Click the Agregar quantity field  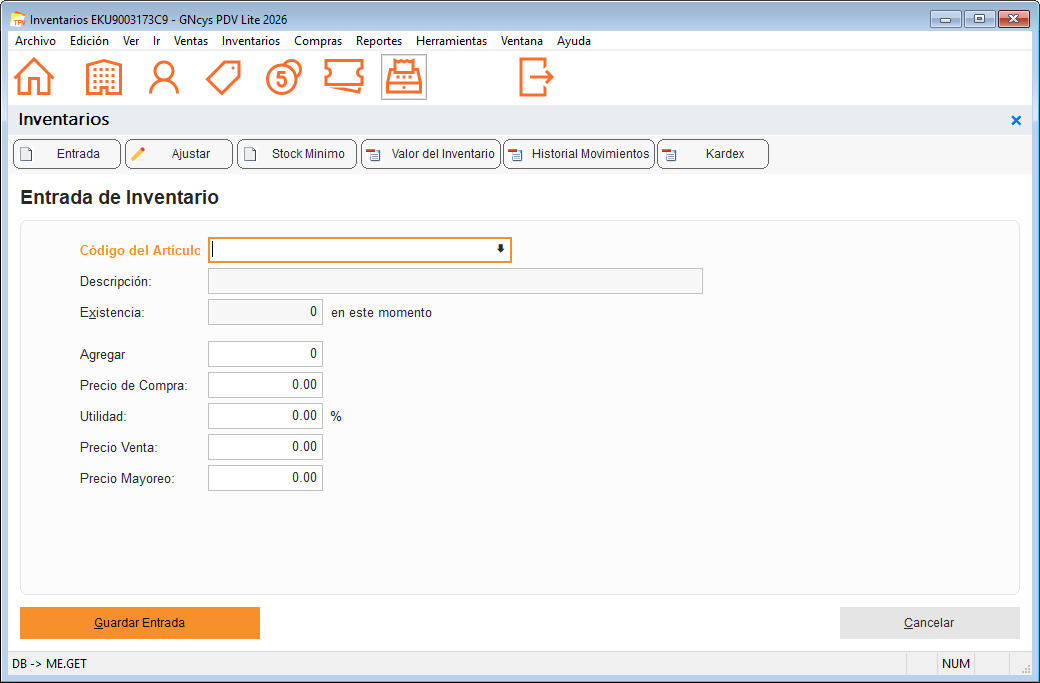pyautogui.click(x=265, y=354)
